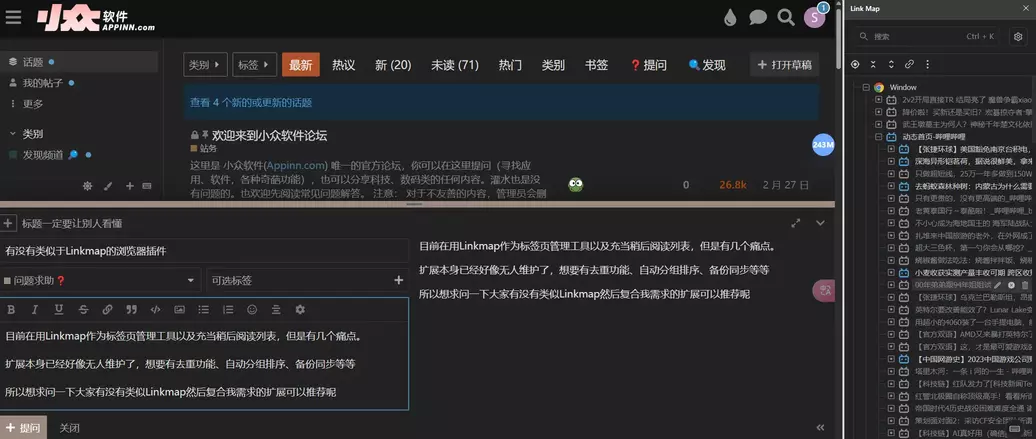Viewport: 1036px width, 439px height.
Task: Open the Link Map three-dot more menu
Action: coord(928,64)
